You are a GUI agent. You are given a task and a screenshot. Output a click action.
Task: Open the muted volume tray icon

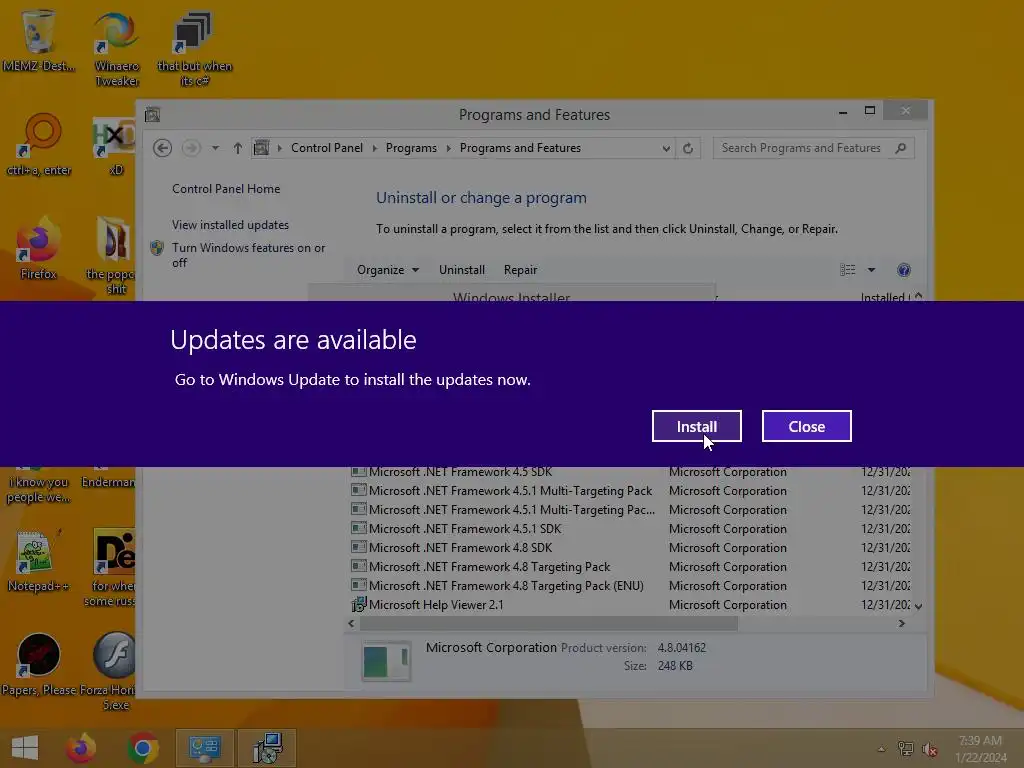coord(929,748)
